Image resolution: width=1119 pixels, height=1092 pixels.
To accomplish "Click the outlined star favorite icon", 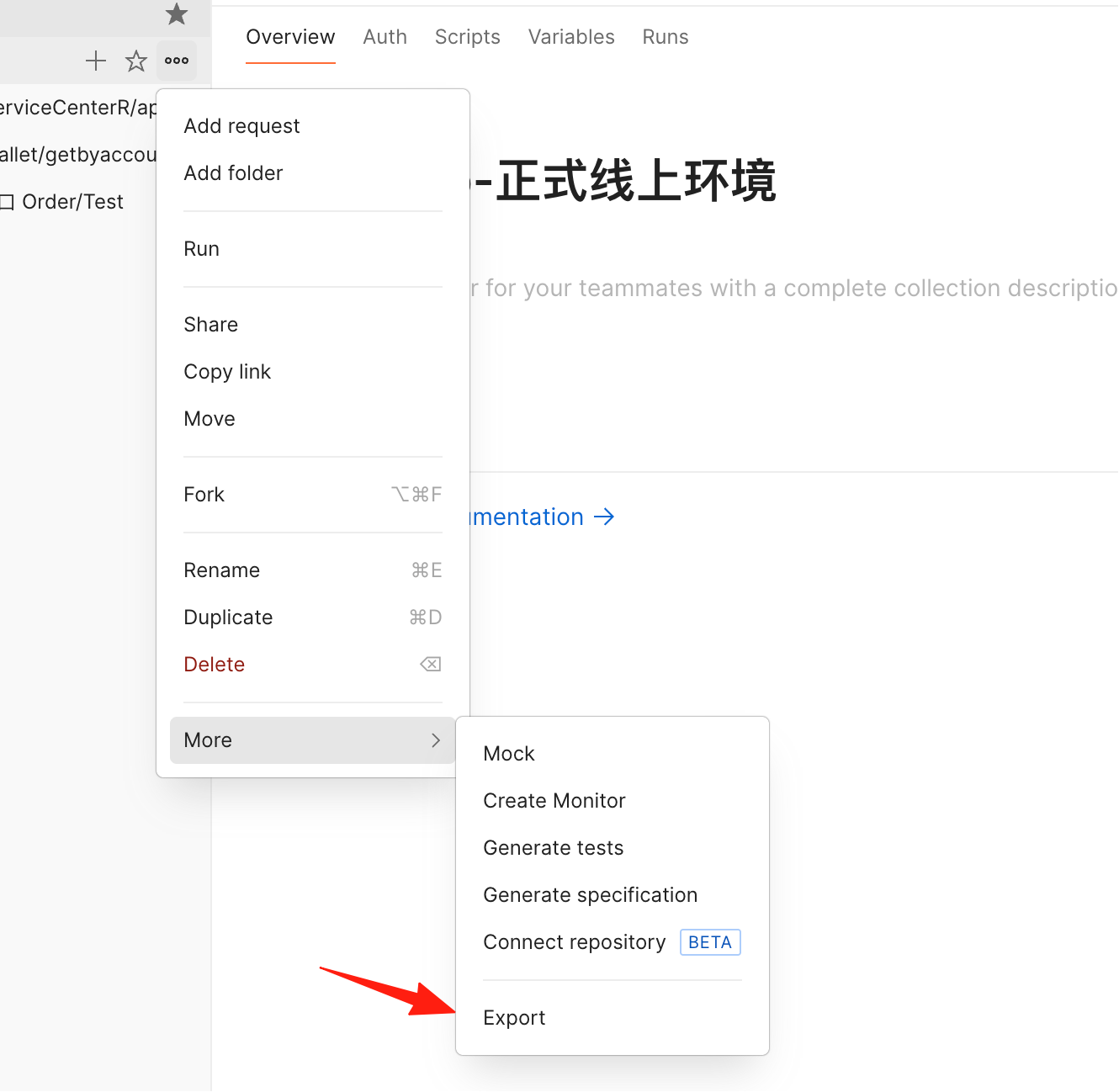I will point(136,61).
